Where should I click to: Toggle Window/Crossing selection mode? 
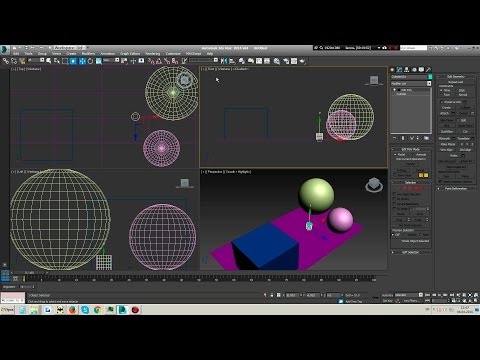pos(73,61)
